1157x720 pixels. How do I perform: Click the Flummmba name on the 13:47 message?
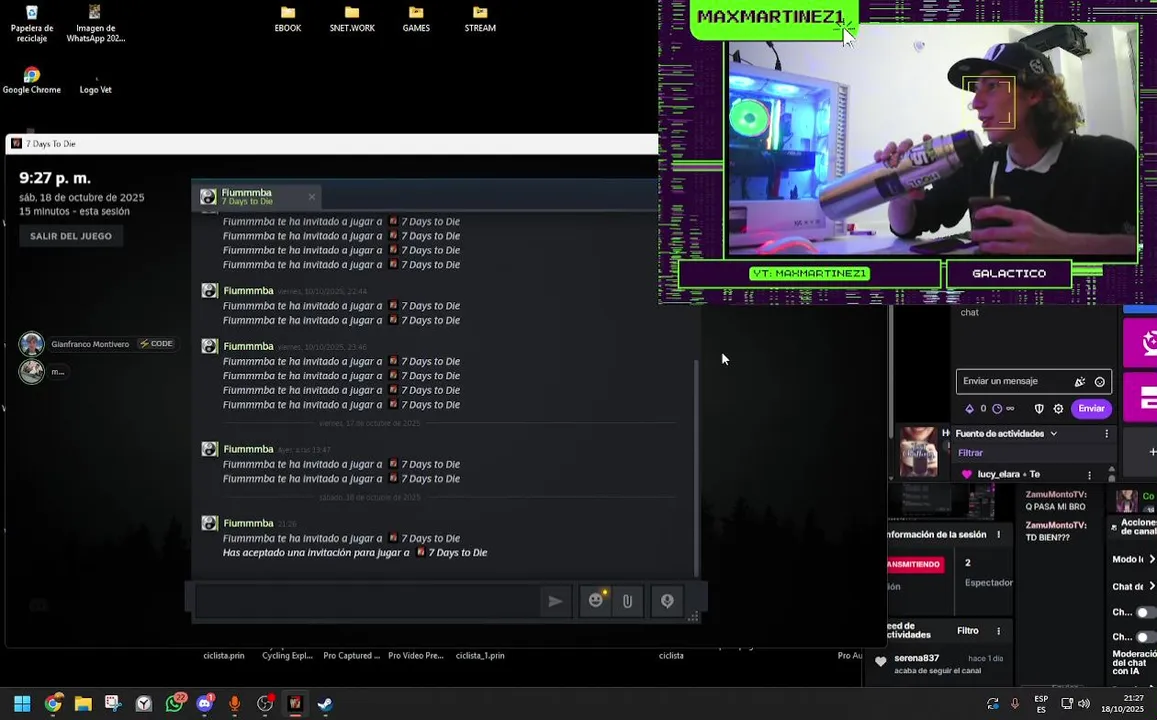248,449
